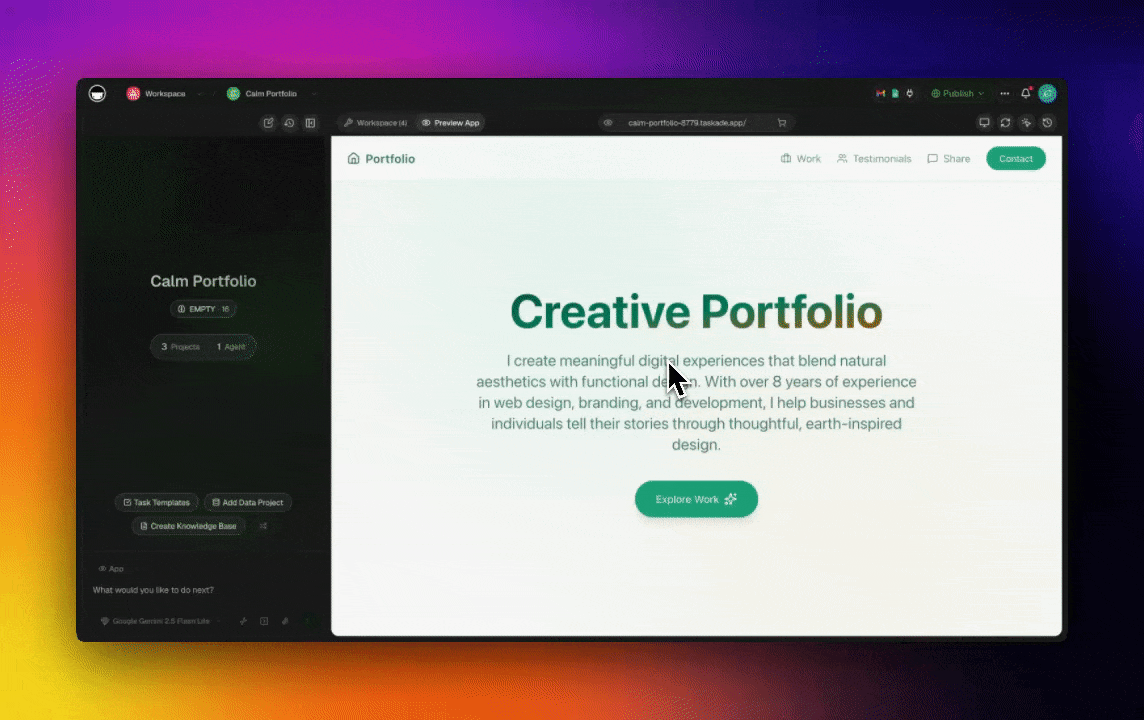The image size is (1144, 720).
Task: Switch to the Workspace (4) tab
Action: pyautogui.click(x=375, y=123)
